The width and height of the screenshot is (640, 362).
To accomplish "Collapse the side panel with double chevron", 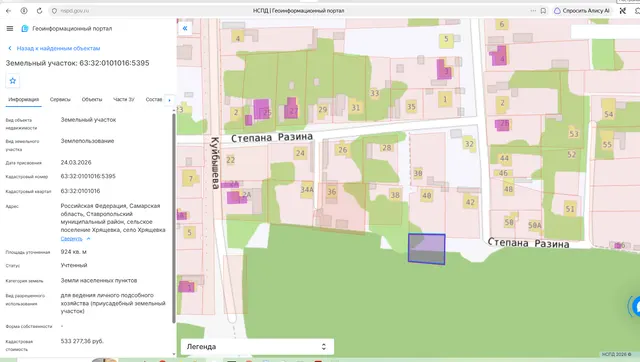I will click(x=185, y=28).
